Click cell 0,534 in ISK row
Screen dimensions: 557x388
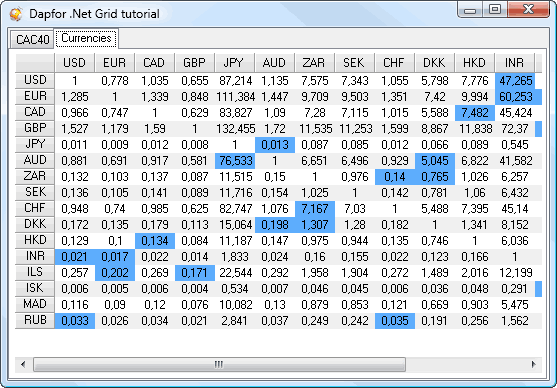tap(235, 289)
